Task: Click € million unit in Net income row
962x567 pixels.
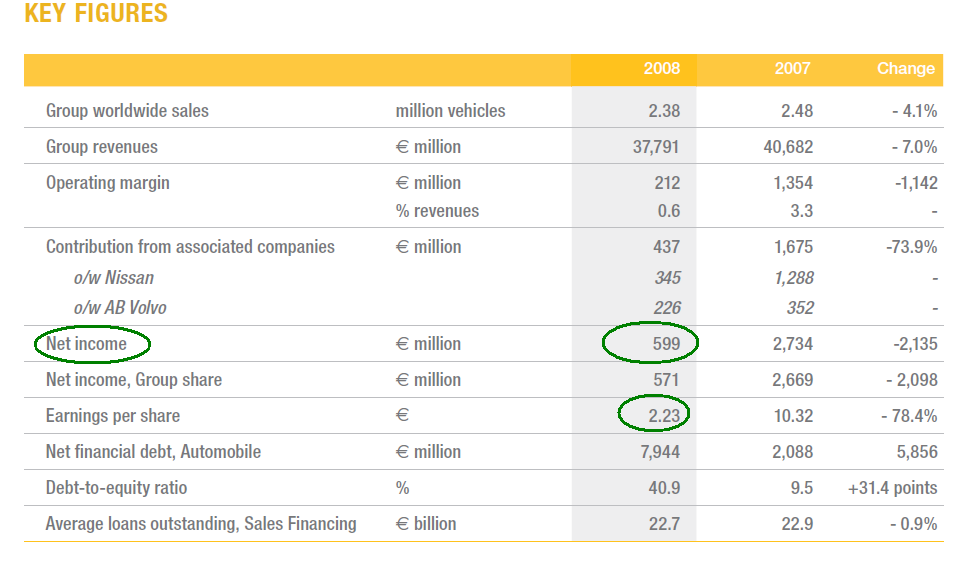Action: (428, 344)
